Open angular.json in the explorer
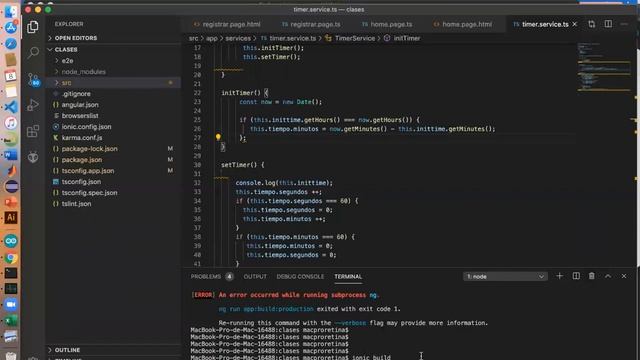640x360 pixels. (80, 104)
